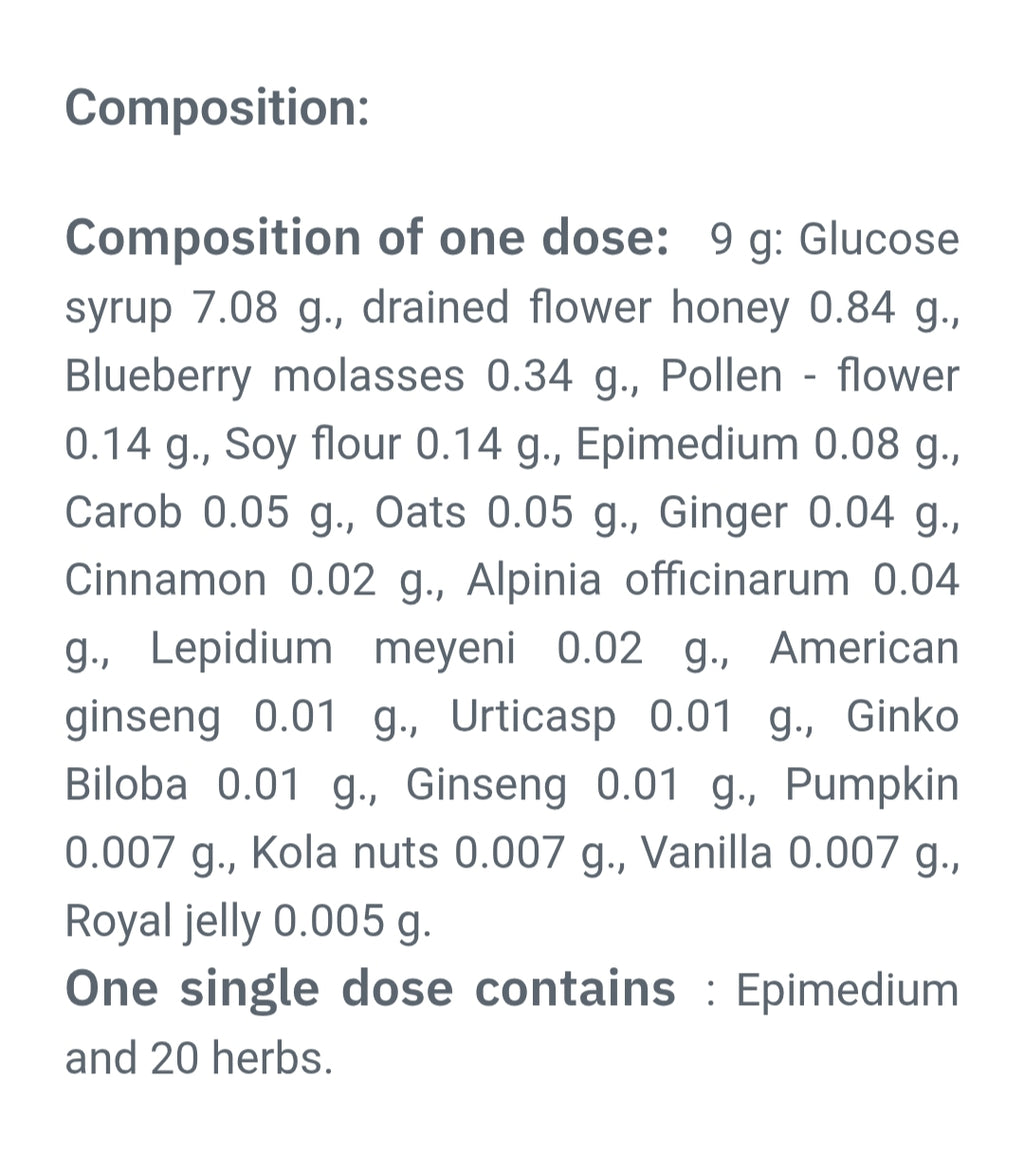Viewport: 1024px width, 1153px height.
Task: Click the word 'Urticasp'
Action: tap(533, 717)
